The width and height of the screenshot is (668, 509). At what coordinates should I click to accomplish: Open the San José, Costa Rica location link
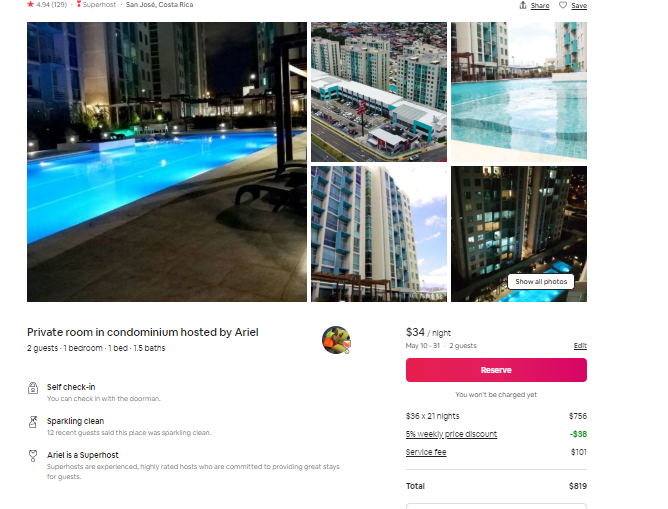159,4
